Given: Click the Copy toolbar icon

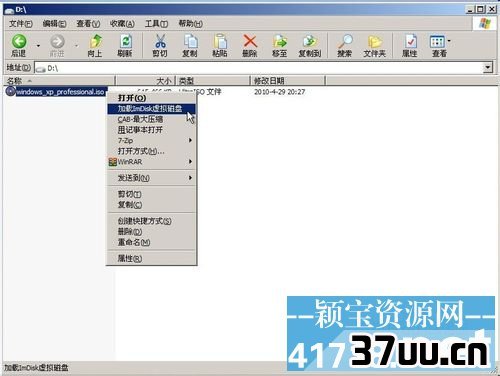Looking at the screenshot, I should [x=190, y=42].
